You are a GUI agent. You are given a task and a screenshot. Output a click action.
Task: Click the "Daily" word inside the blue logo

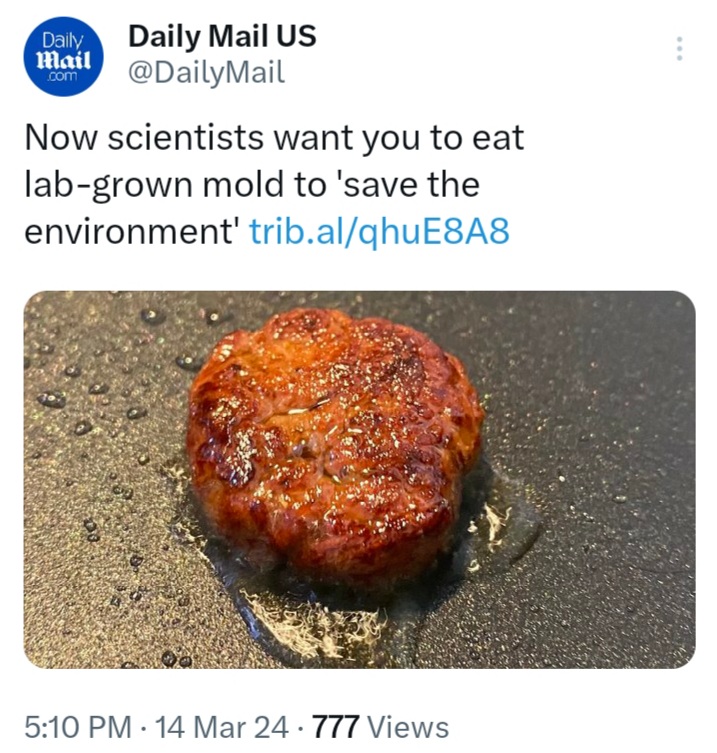63,40
